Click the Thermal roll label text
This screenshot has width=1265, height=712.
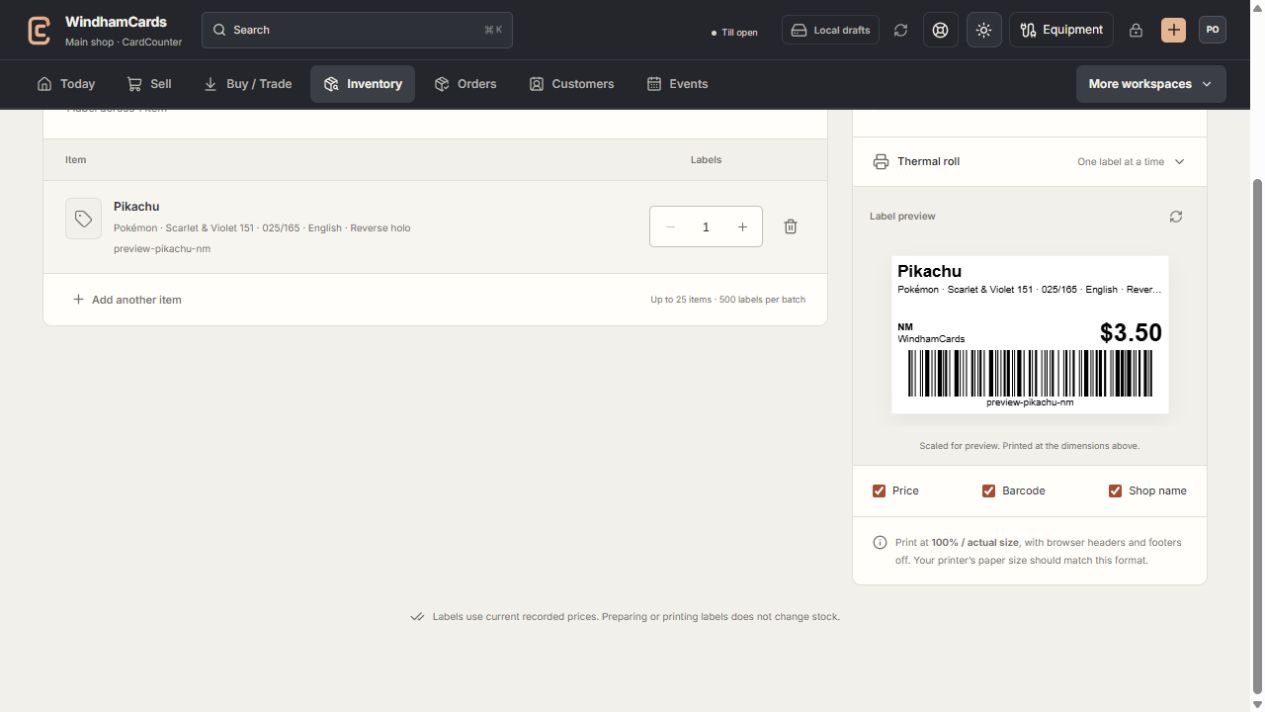coord(928,162)
